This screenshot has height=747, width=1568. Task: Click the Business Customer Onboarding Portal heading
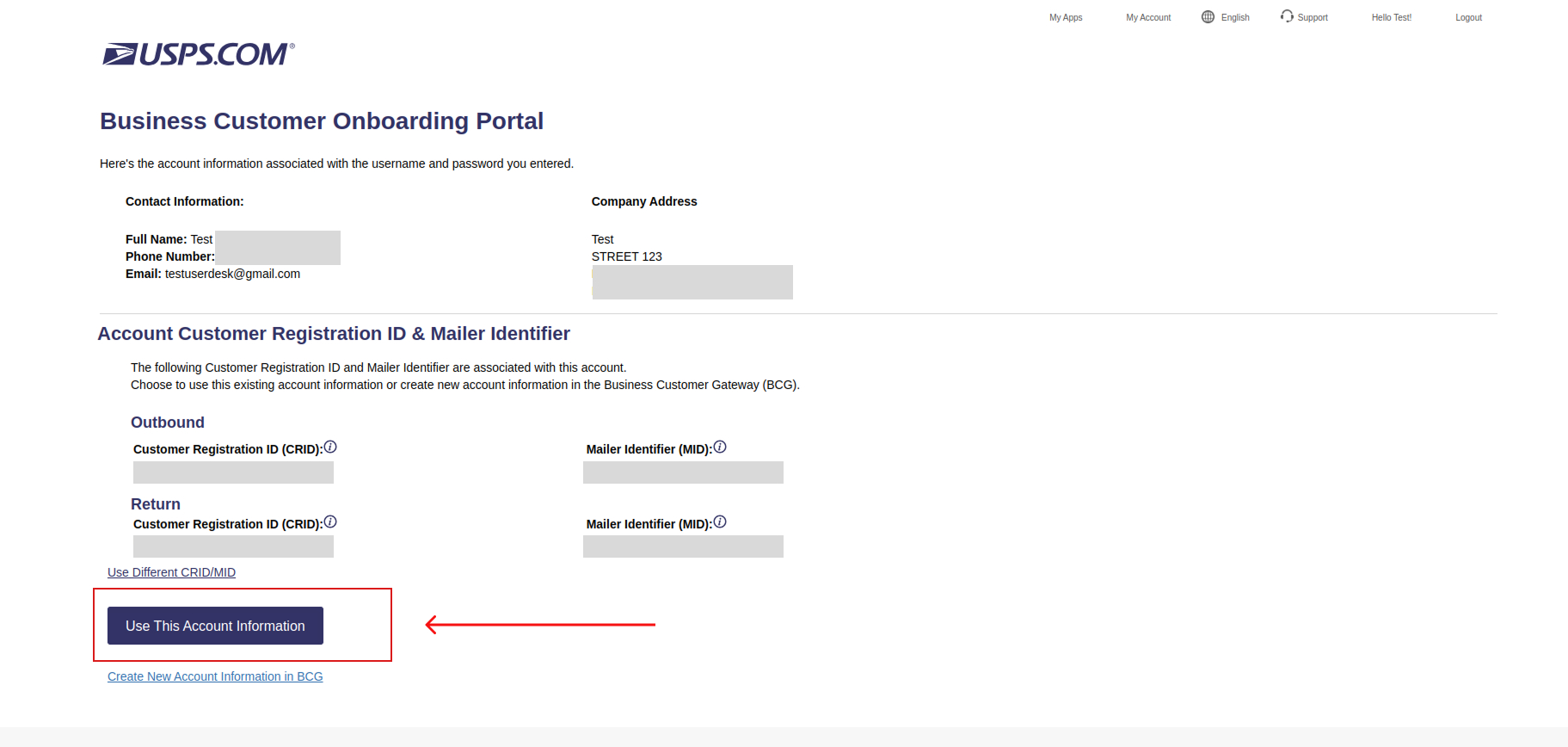322,120
